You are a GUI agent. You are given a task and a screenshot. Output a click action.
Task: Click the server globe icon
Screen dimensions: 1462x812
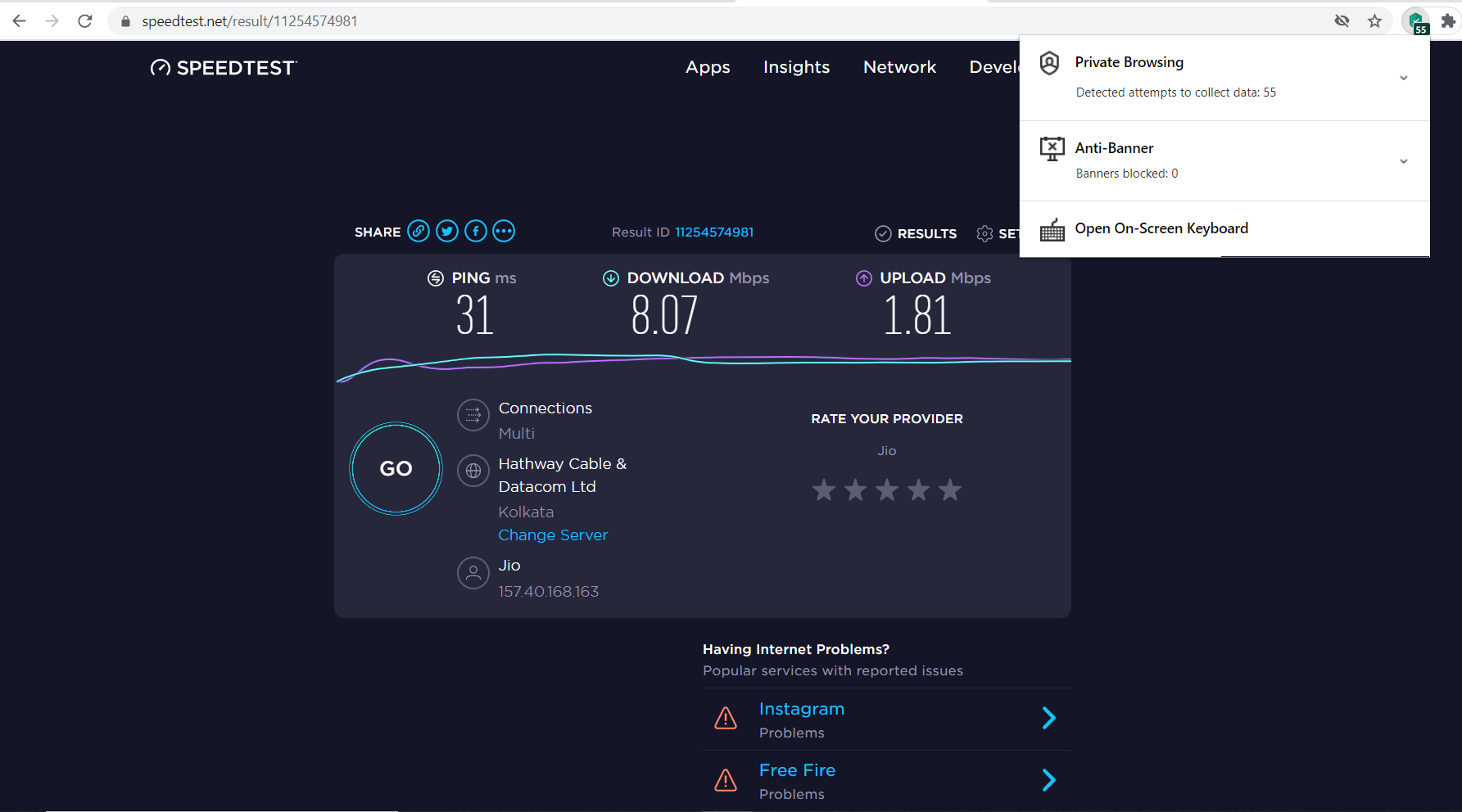pyautogui.click(x=473, y=471)
